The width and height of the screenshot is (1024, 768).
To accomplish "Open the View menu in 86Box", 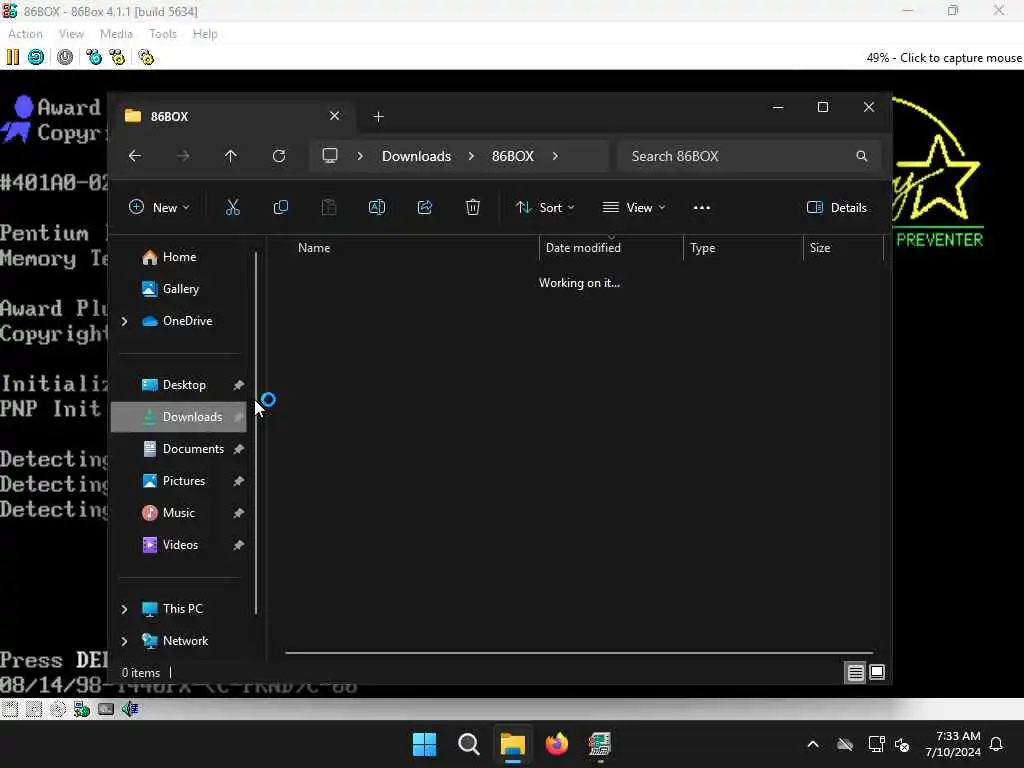I will tap(71, 34).
